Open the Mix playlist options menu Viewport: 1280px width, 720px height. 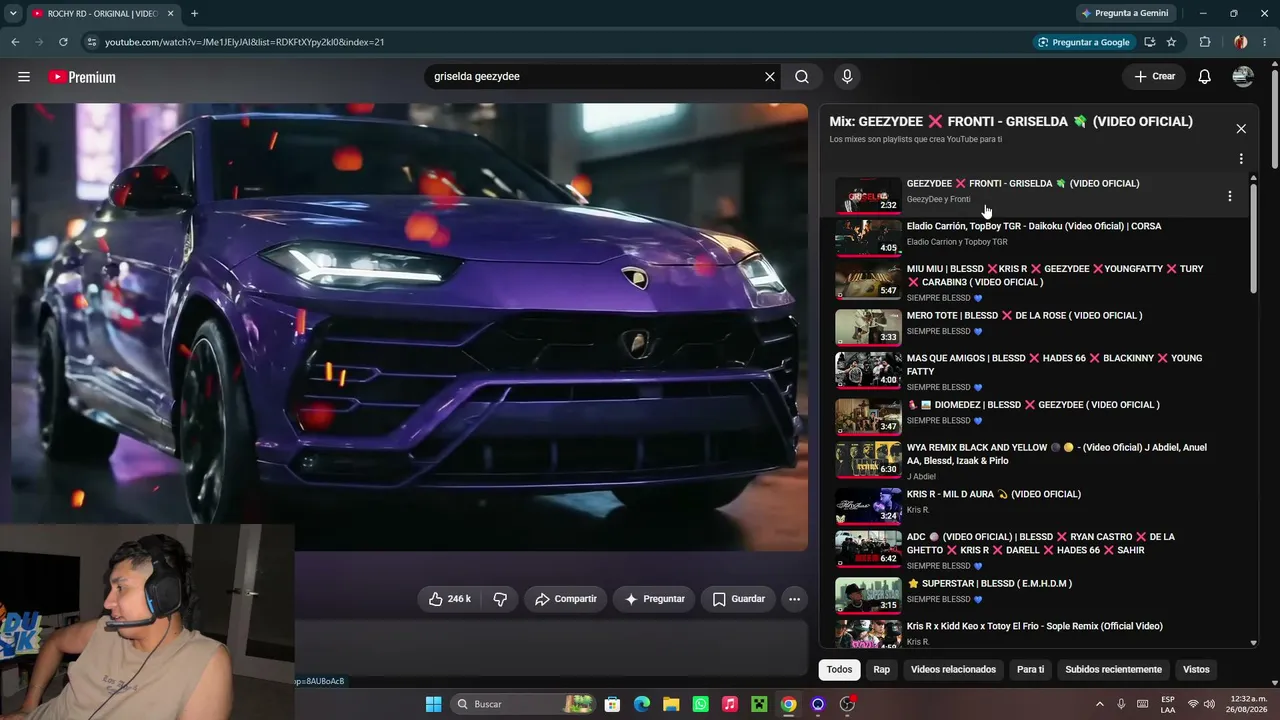click(x=1241, y=159)
